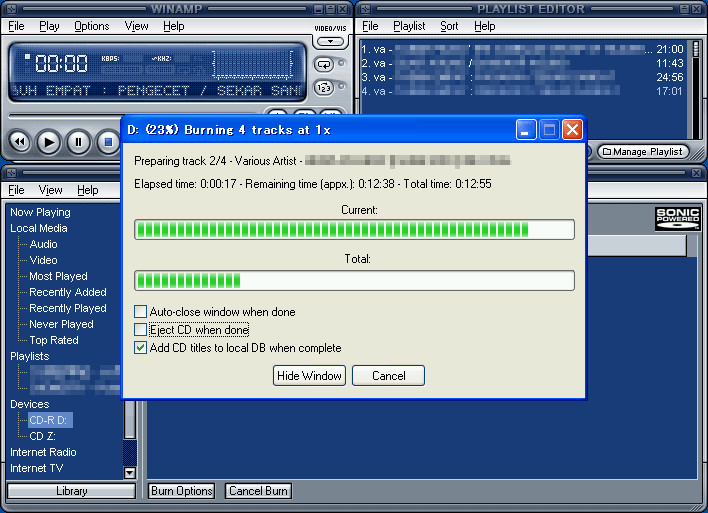Toggle shuffle mode button in Winamp
This screenshot has width=708, height=513.
(324, 87)
